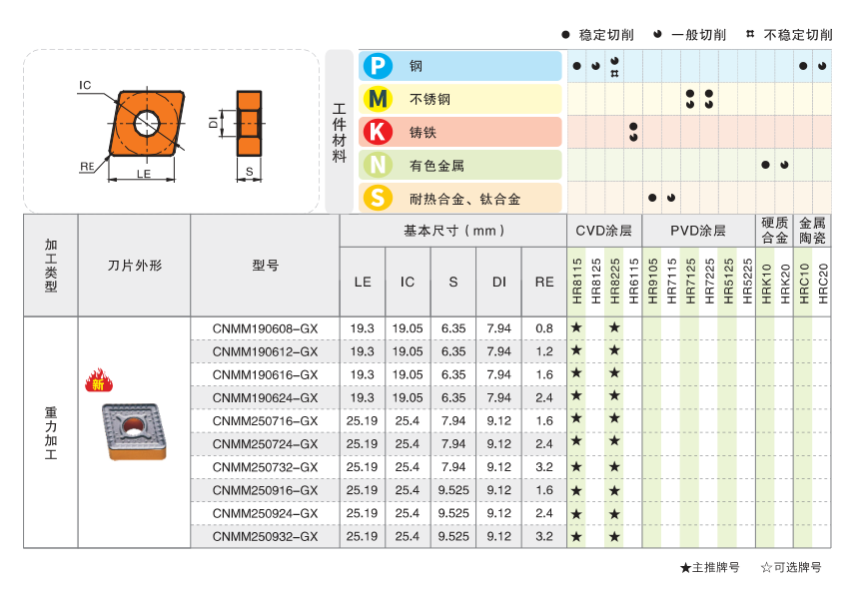Click the PVD涂层 header

[x=698, y=231]
